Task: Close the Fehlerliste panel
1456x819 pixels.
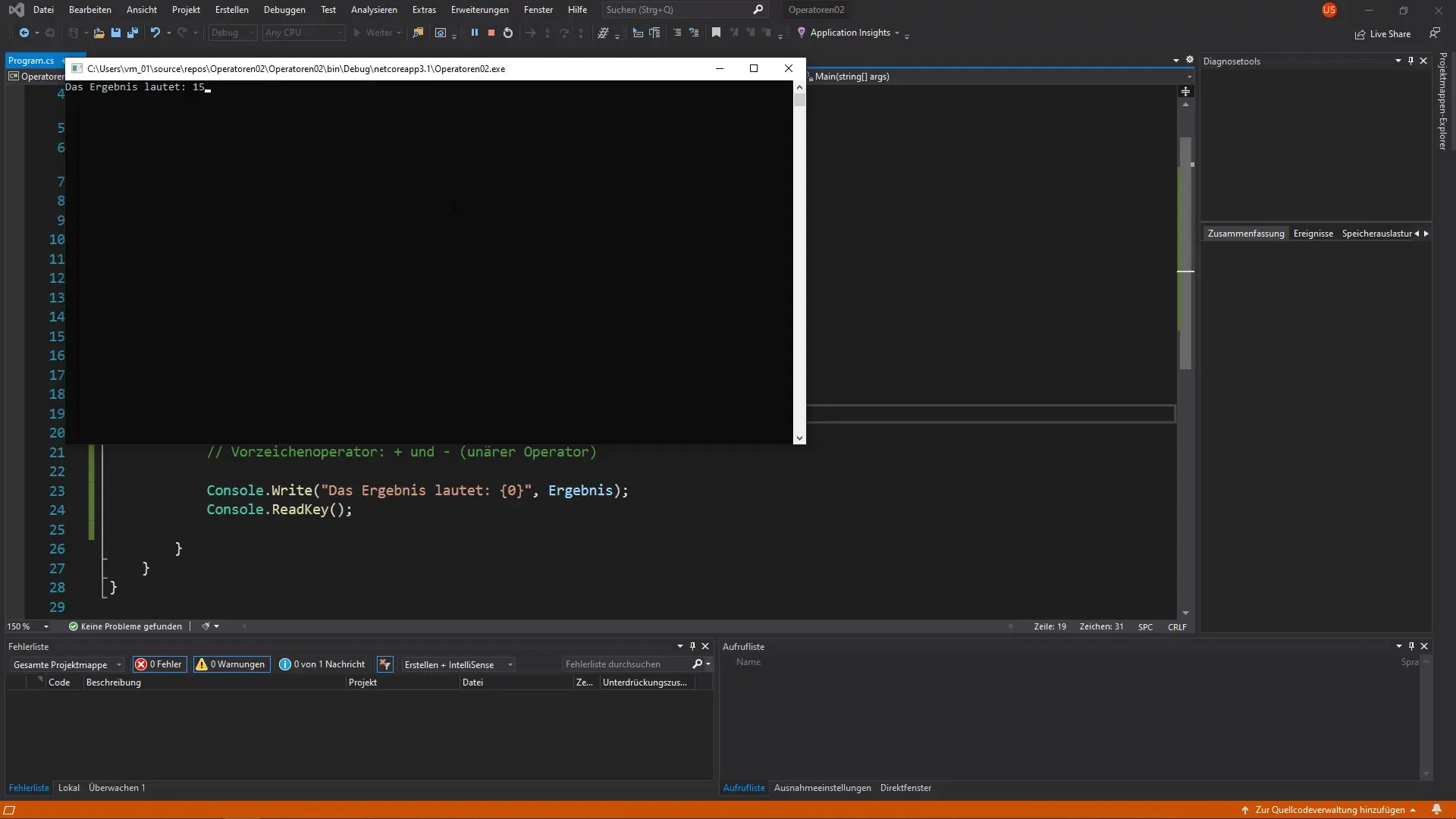Action: tap(705, 646)
